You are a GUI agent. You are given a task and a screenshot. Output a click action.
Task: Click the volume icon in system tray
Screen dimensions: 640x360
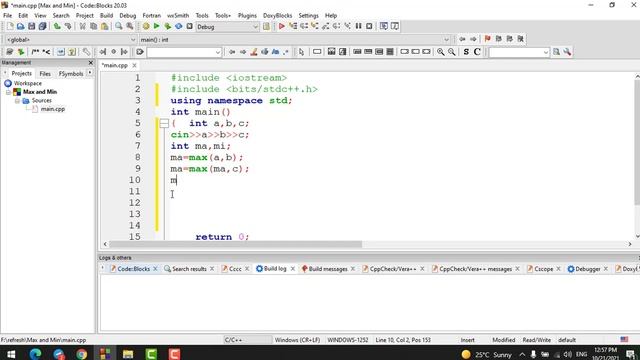pyautogui.click(x=568, y=354)
